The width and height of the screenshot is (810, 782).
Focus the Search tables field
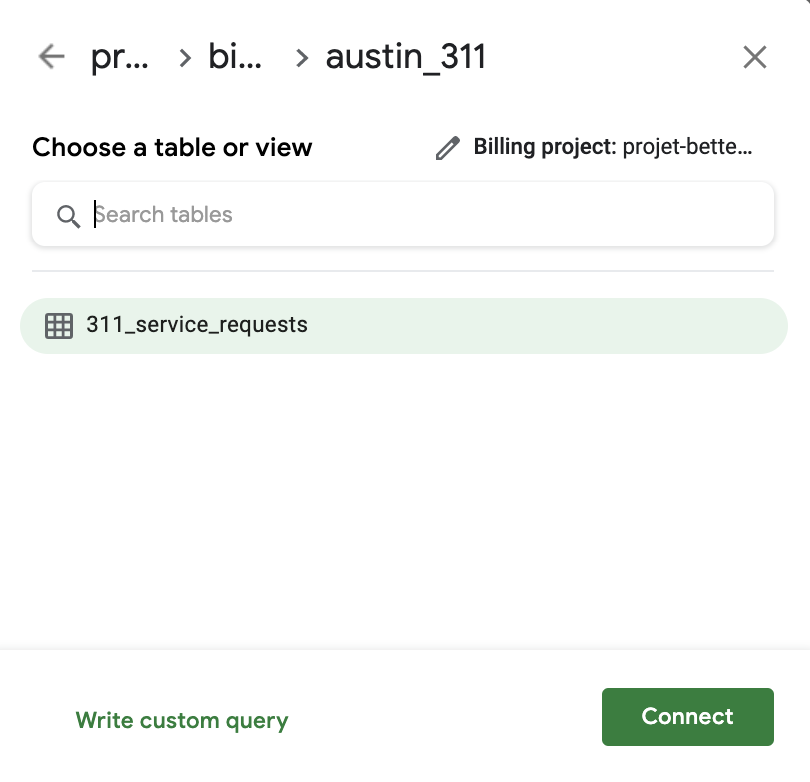tap(420, 214)
